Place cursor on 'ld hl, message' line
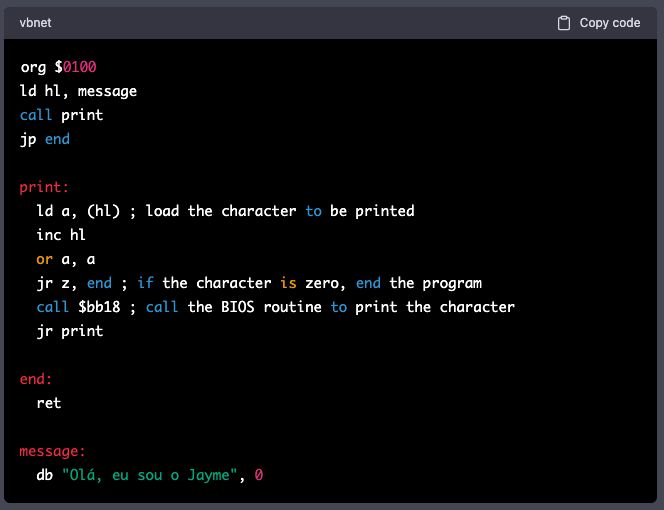664x510 pixels. 78,91
